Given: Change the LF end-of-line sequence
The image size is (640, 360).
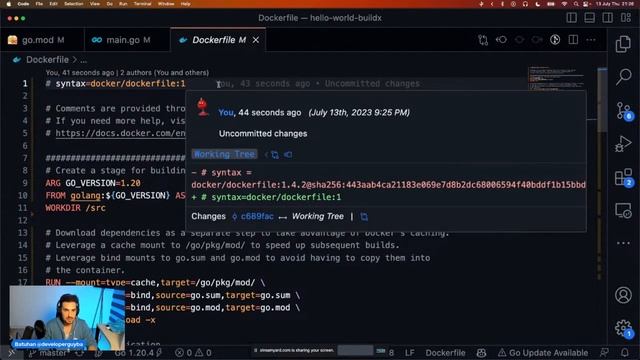Looking at the screenshot, I should (x=410, y=353).
